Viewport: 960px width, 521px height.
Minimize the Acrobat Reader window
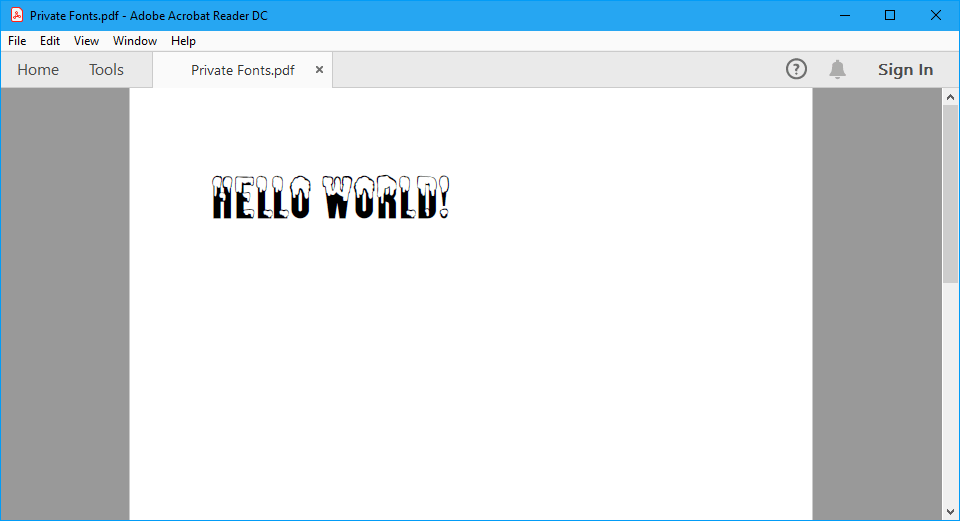pos(845,15)
